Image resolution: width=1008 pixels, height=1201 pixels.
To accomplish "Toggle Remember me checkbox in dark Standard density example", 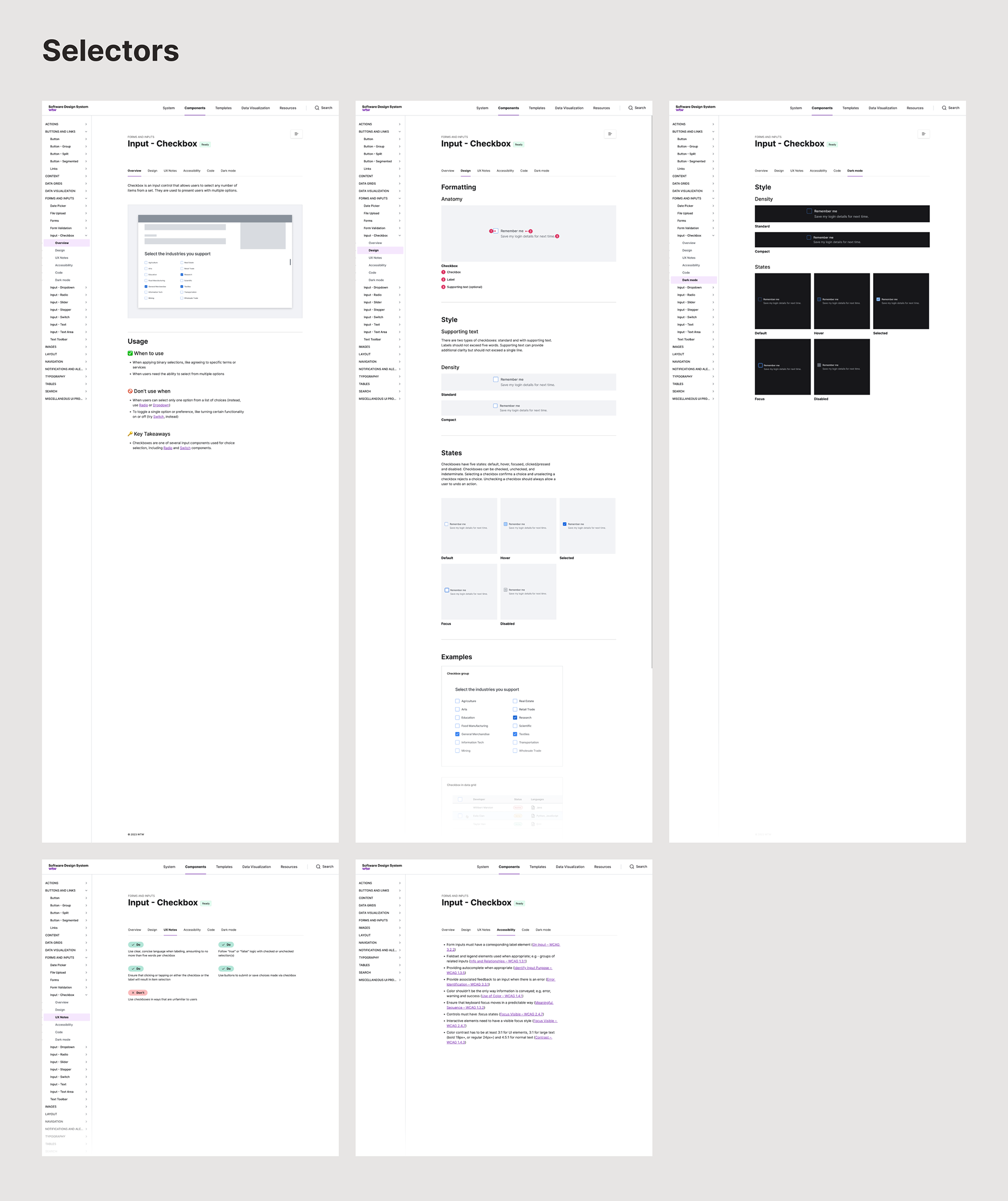I will coord(809,211).
